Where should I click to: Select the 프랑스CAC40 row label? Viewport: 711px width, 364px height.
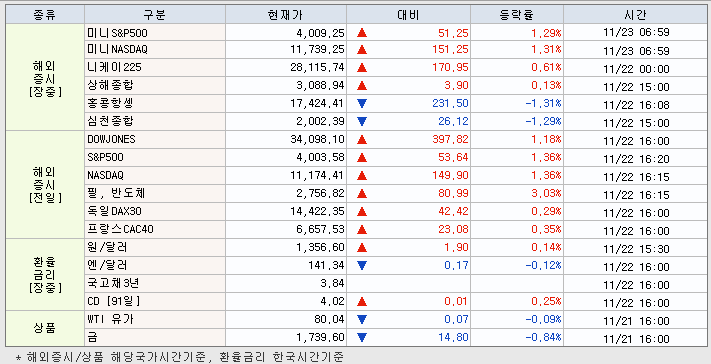[120, 229]
